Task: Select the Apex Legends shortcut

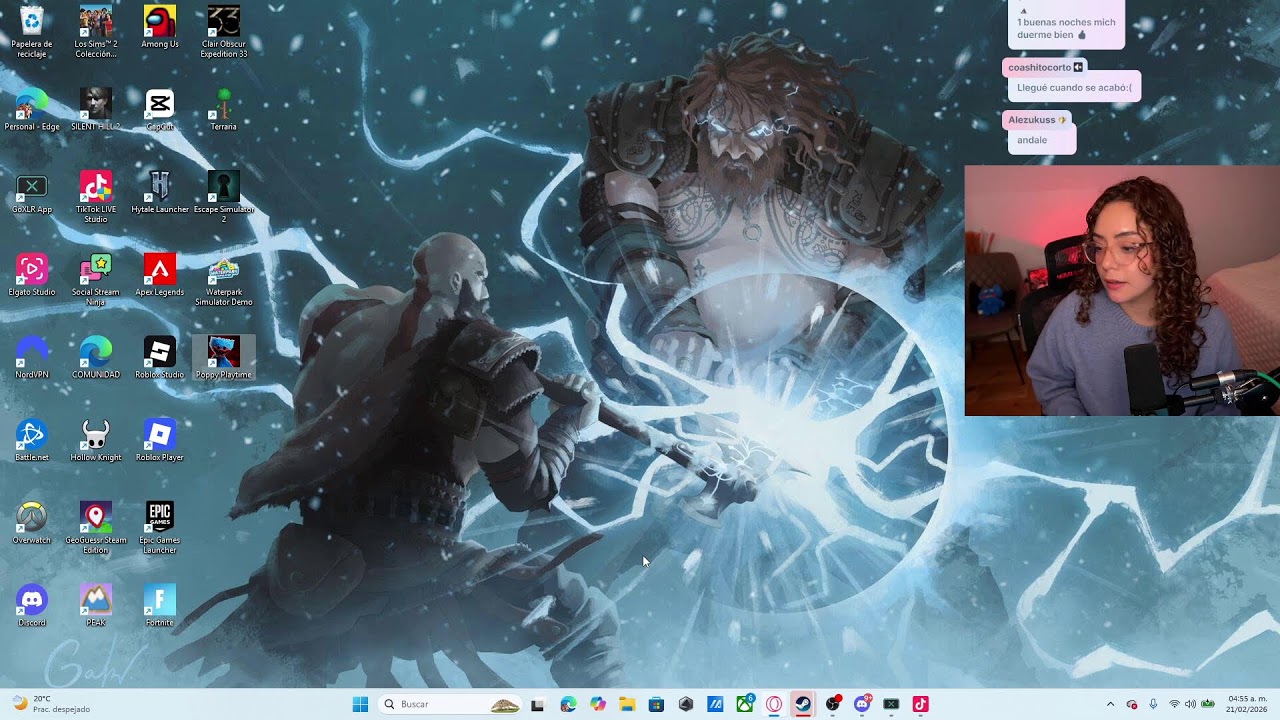Action: 160,275
